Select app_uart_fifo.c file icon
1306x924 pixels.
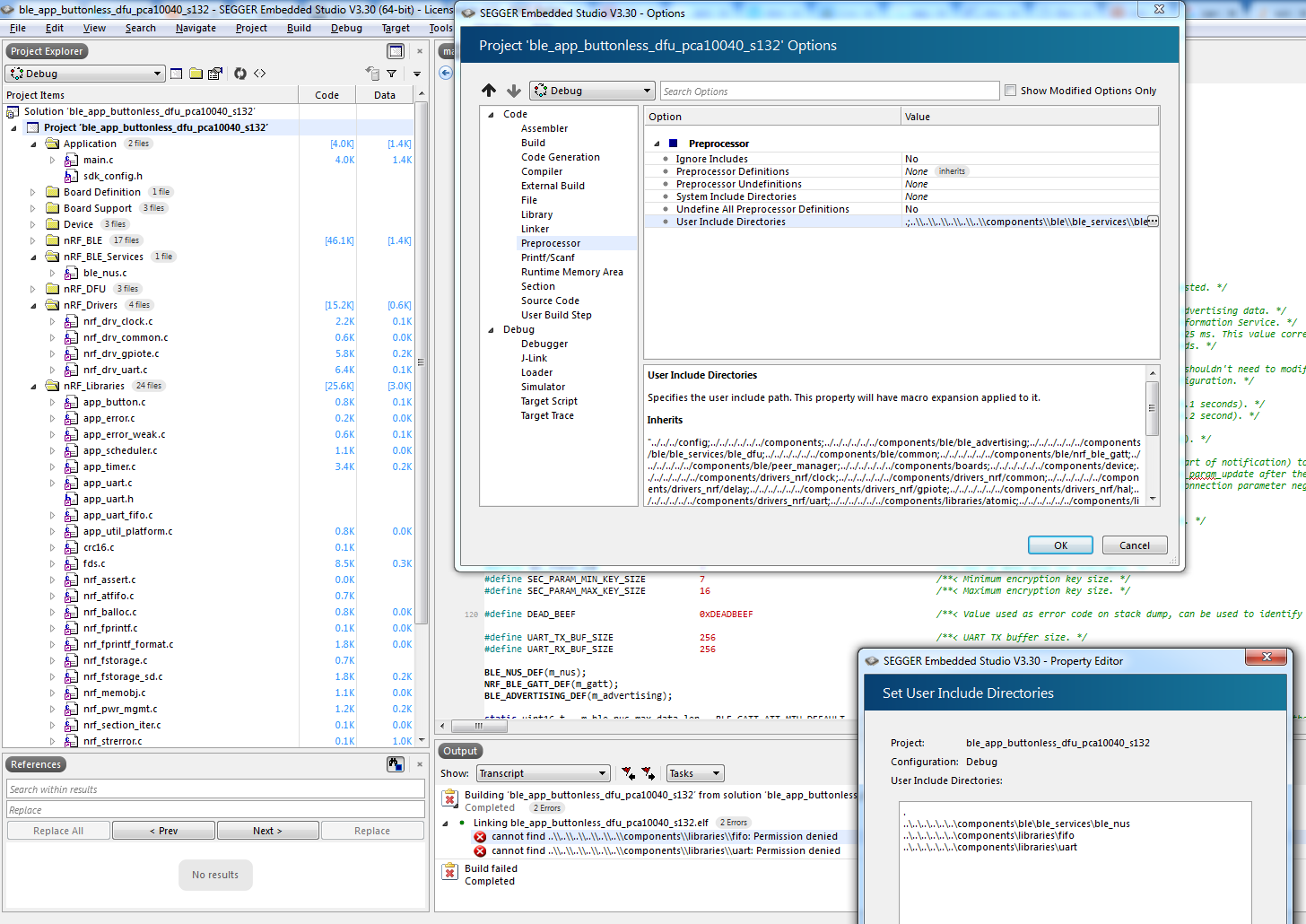click(x=71, y=515)
